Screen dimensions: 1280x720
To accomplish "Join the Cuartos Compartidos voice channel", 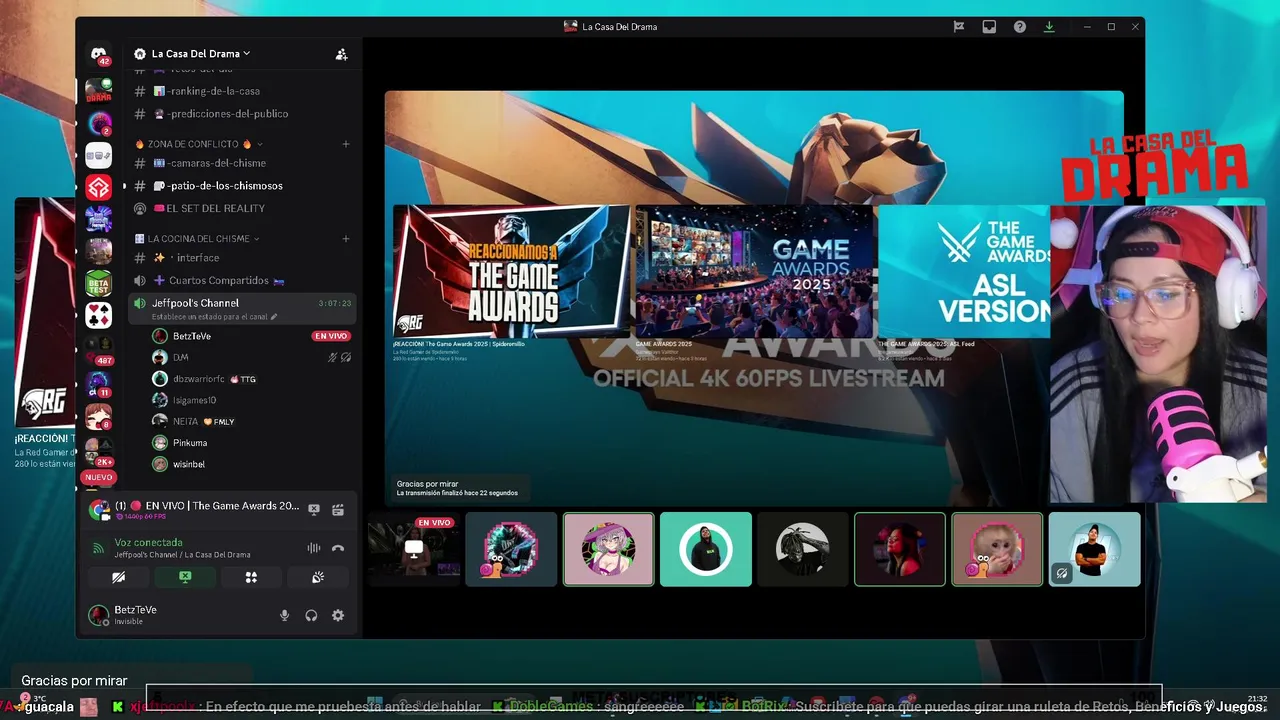I will pos(218,281).
